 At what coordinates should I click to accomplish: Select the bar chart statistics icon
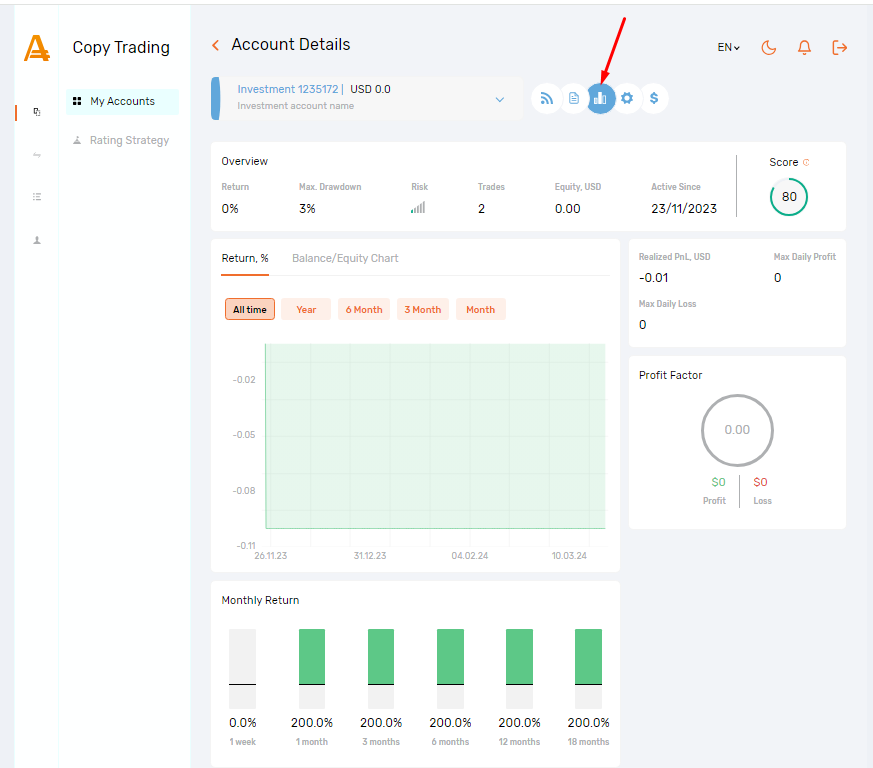(600, 98)
